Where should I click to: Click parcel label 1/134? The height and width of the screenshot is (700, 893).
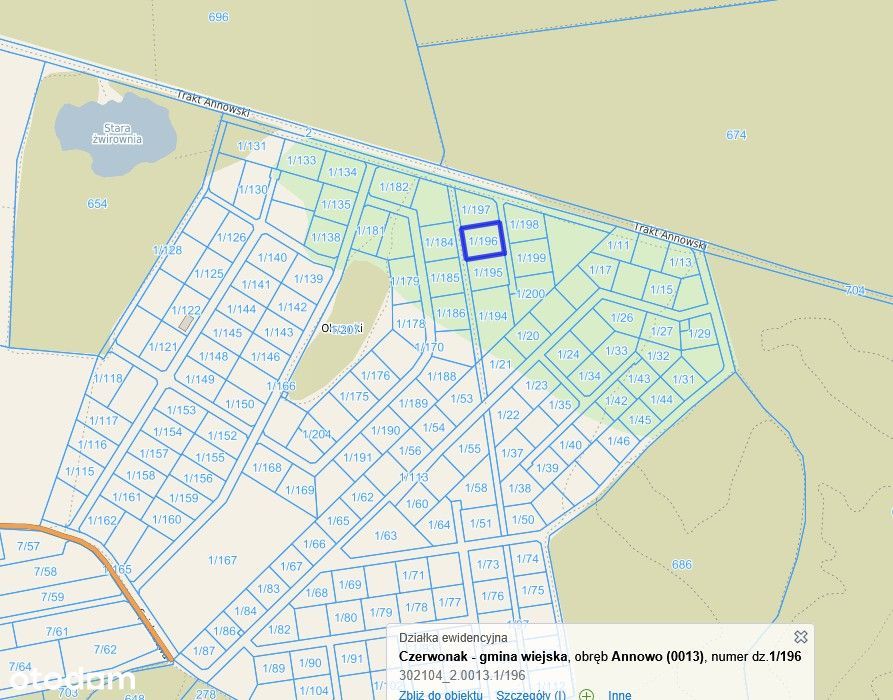[x=342, y=172]
